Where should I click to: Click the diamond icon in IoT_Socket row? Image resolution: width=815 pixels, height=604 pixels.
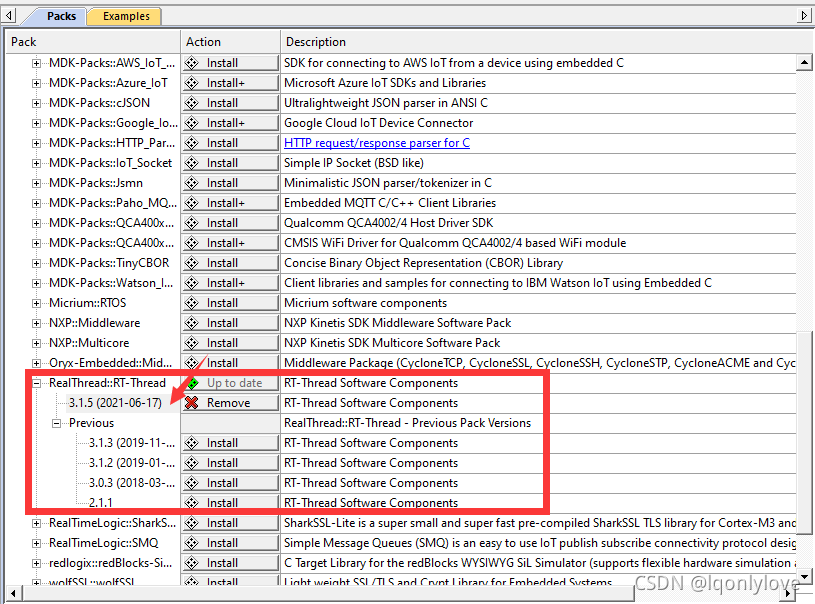192,163
